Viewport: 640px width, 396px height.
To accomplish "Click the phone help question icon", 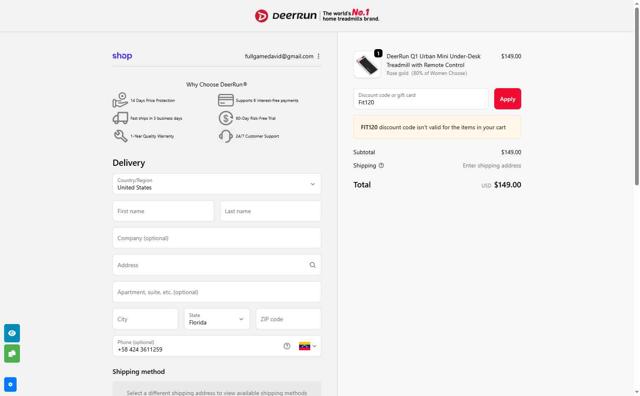I will (x=287, y=346).
